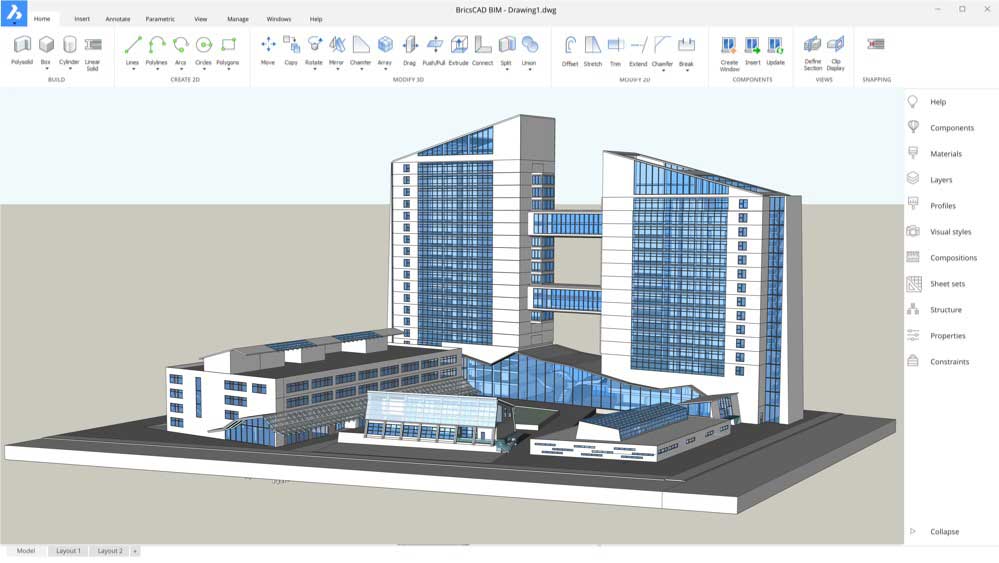Open the Materials panel in the sidebar
This screenshot has width=999, height=563.
[x=945, y=154]
